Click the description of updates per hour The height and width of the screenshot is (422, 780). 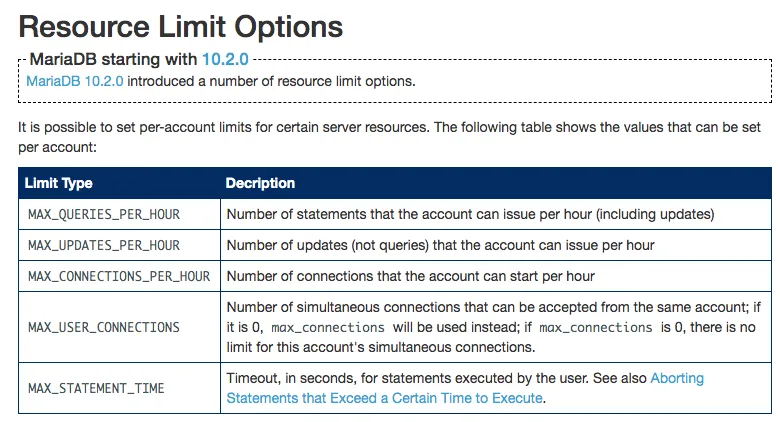point(440,245)
